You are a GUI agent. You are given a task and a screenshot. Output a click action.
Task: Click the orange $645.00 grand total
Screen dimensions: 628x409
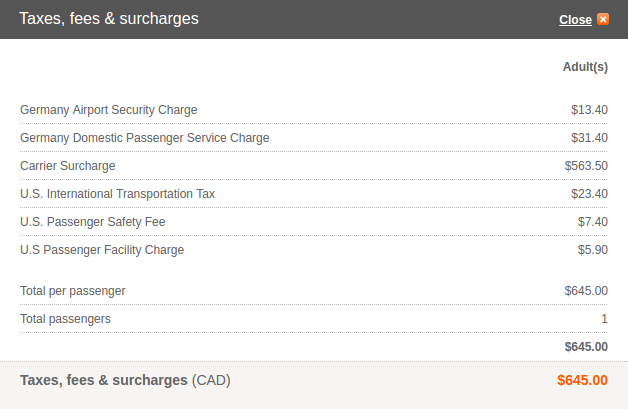click(x=582, y=380)
